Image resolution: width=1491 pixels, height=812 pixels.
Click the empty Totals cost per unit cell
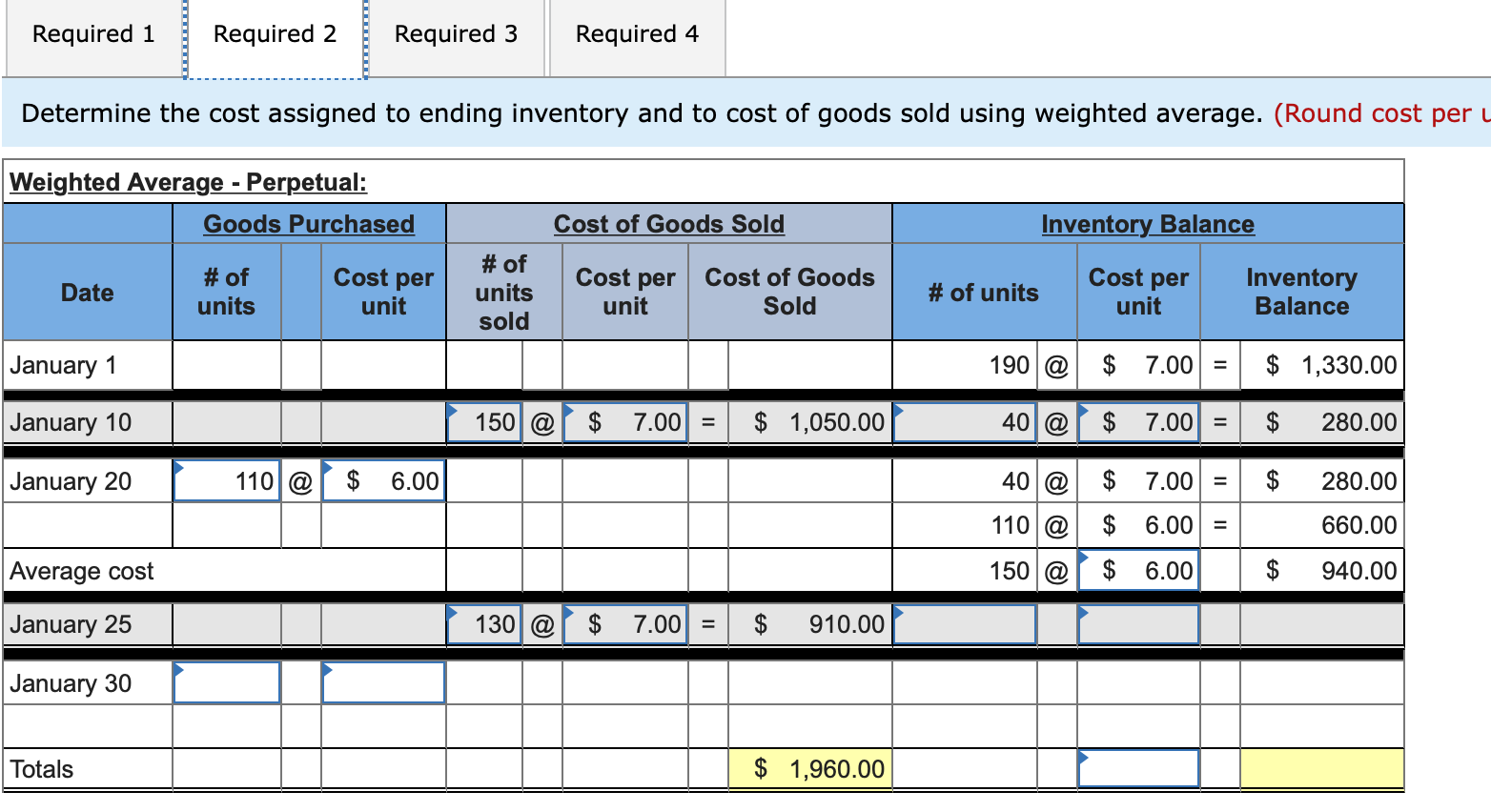1138,768
